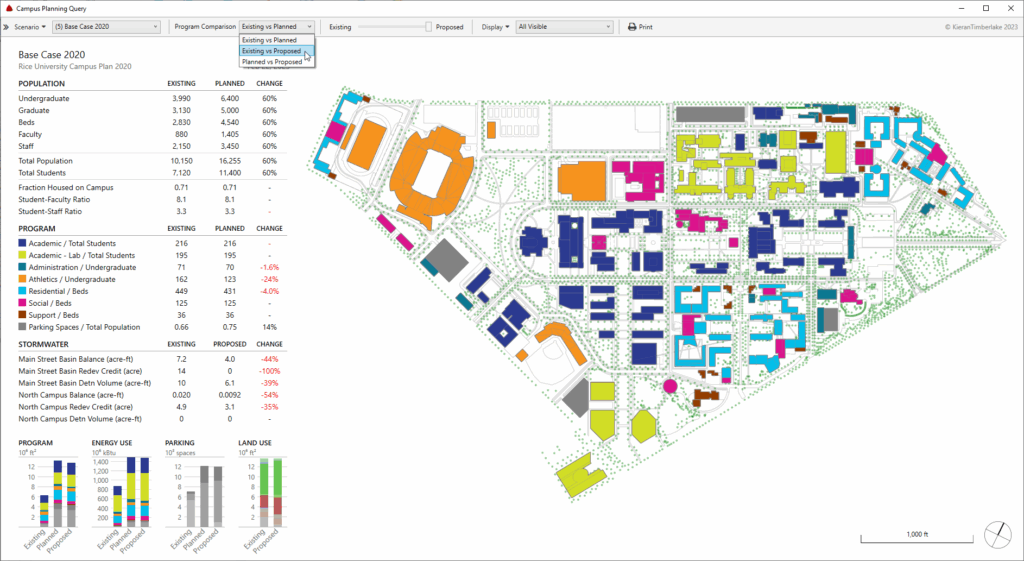Viewport: 1024px width, 561px height.
Task: Click the north arrow compass icon
Action: (x=996, y=535)
